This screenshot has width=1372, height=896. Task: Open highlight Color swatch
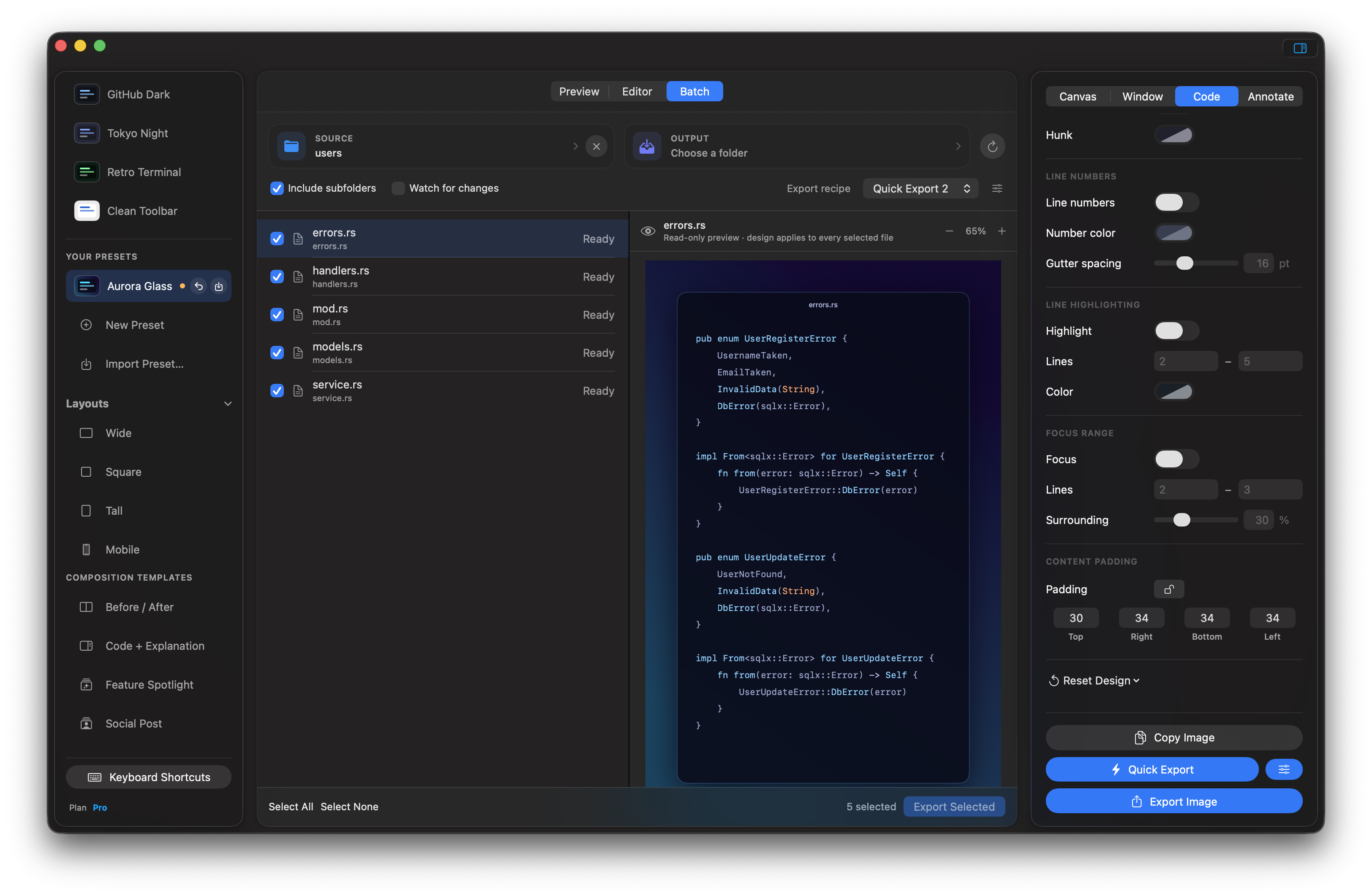(x=1175, y=392)
